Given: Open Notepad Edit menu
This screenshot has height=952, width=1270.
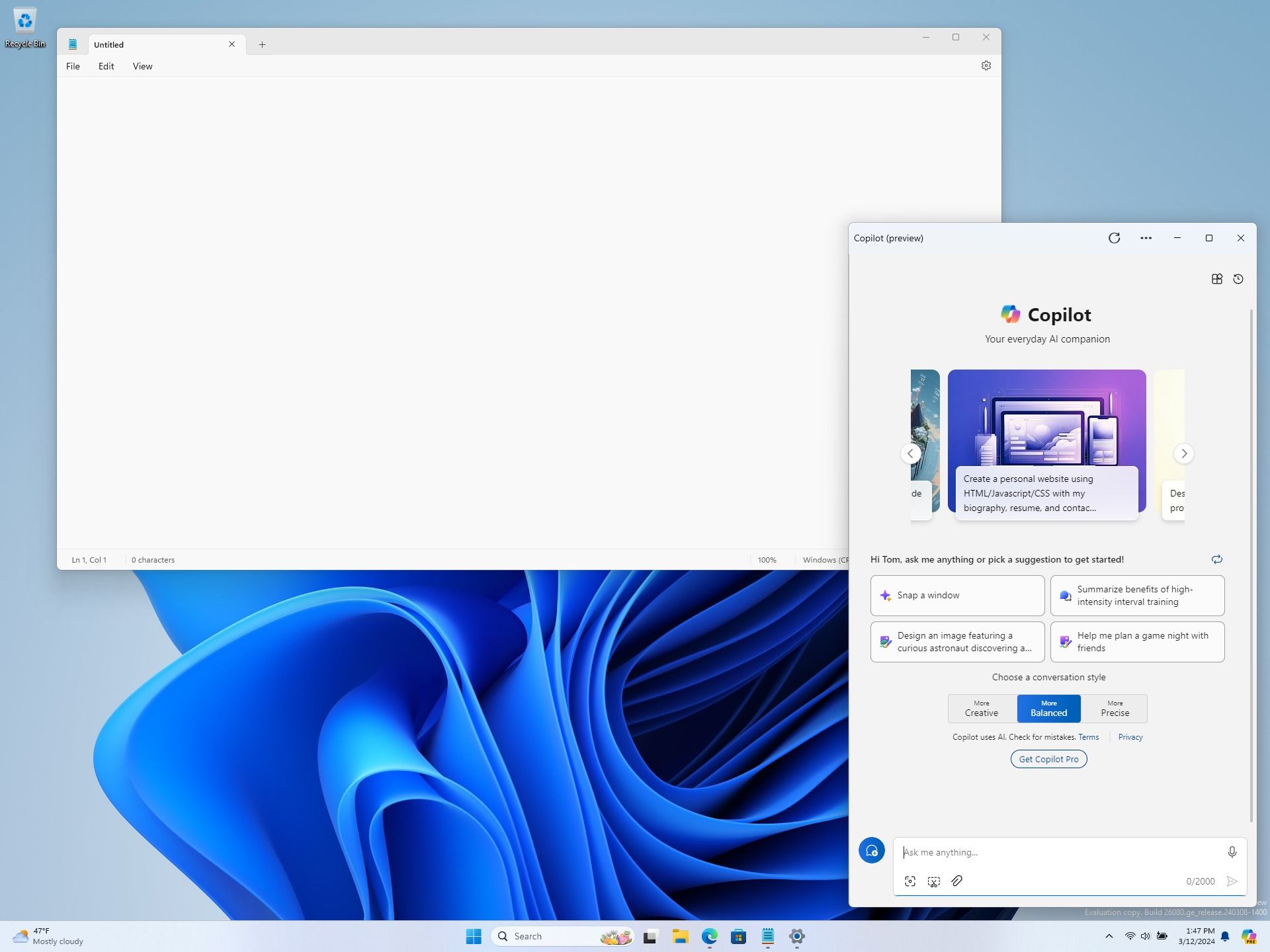Looking at the screenshot, I should point(105,65).
